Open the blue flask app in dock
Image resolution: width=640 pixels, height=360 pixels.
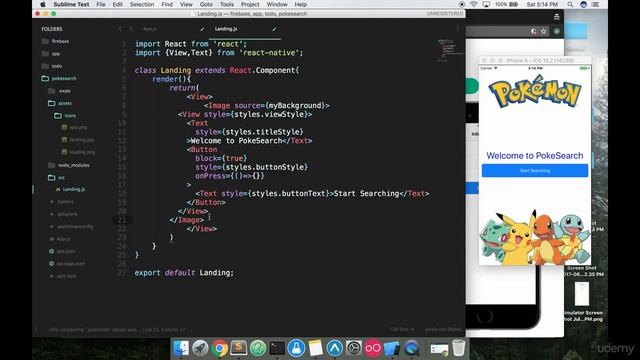click(296, 348)
